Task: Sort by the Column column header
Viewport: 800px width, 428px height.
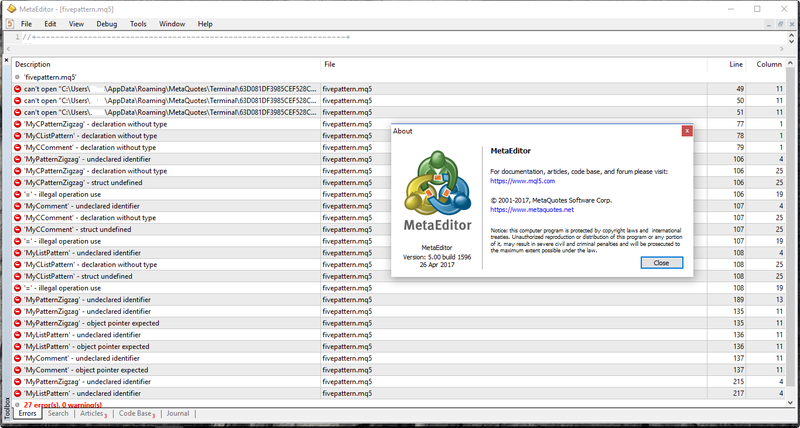Action: click(765, 65)
